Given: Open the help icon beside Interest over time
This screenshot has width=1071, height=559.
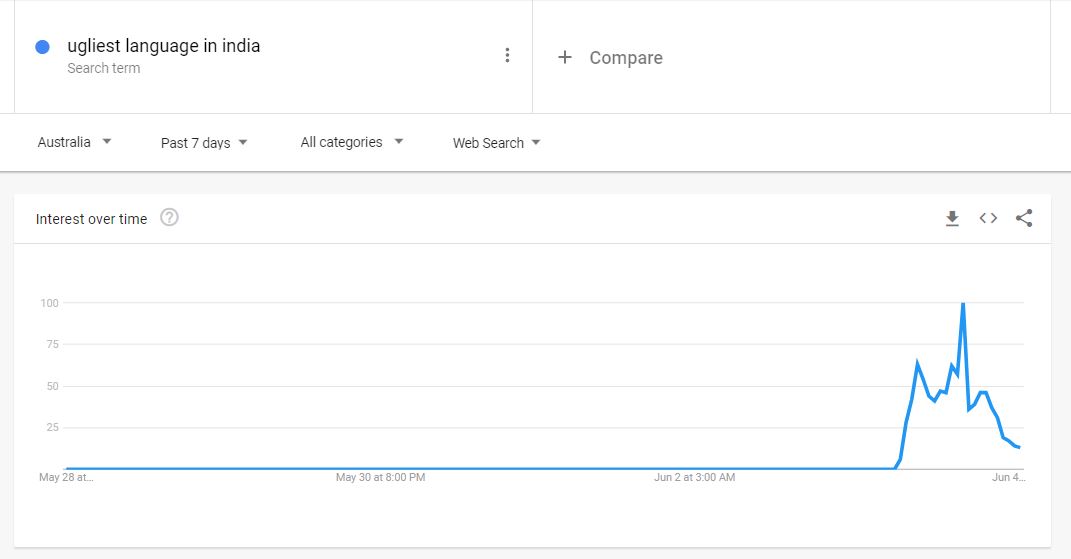Looking at the screenshot, I should 169,217.
